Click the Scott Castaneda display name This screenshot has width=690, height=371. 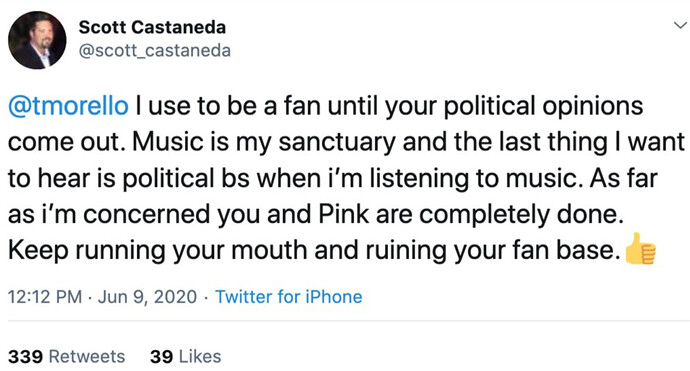click(152, 27)
